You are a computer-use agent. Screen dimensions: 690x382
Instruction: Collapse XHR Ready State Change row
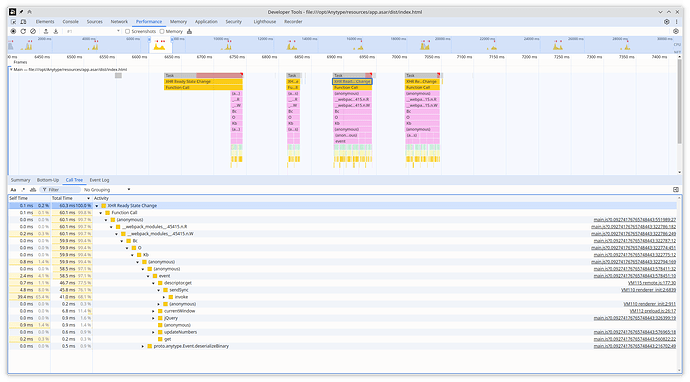pos(97,206)
